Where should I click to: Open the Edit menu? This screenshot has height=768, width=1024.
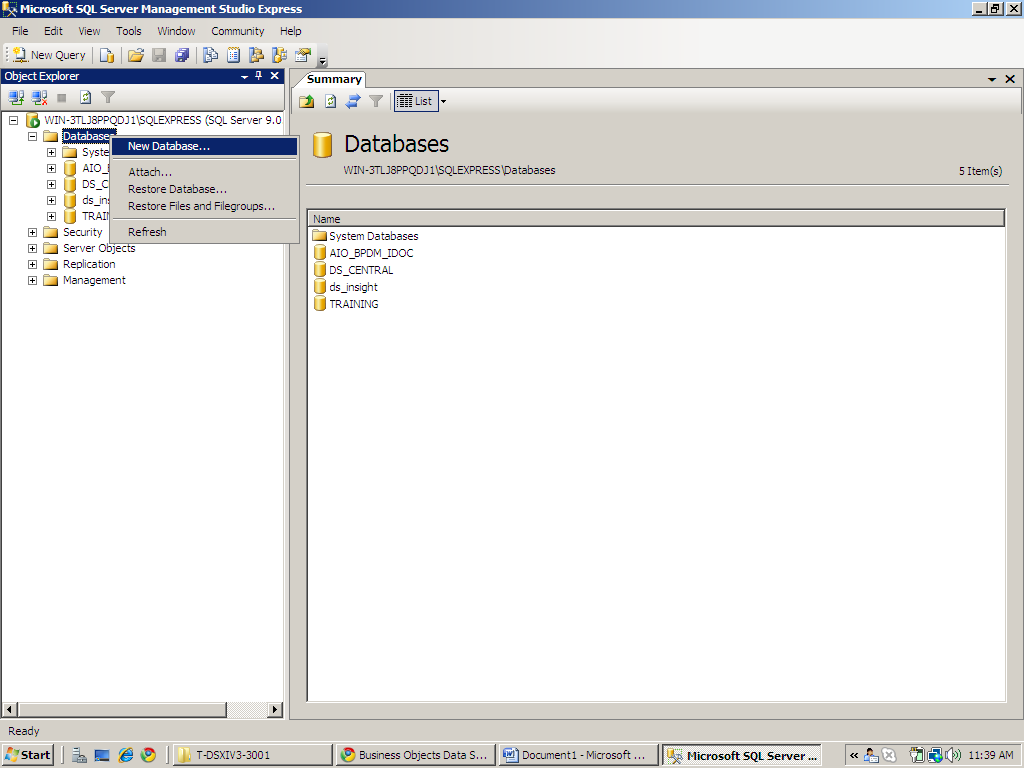[53, 31]
